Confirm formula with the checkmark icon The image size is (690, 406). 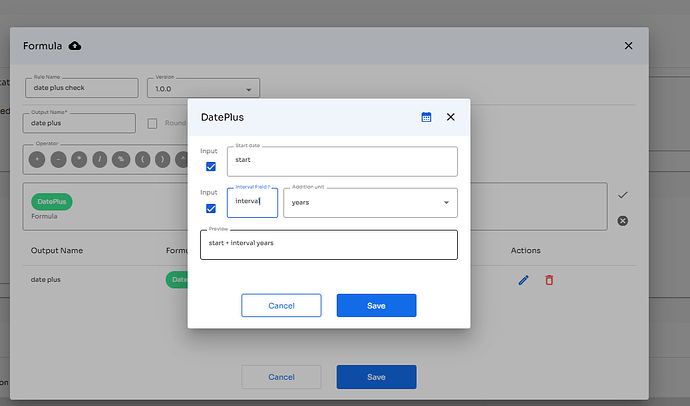[623, 195]
